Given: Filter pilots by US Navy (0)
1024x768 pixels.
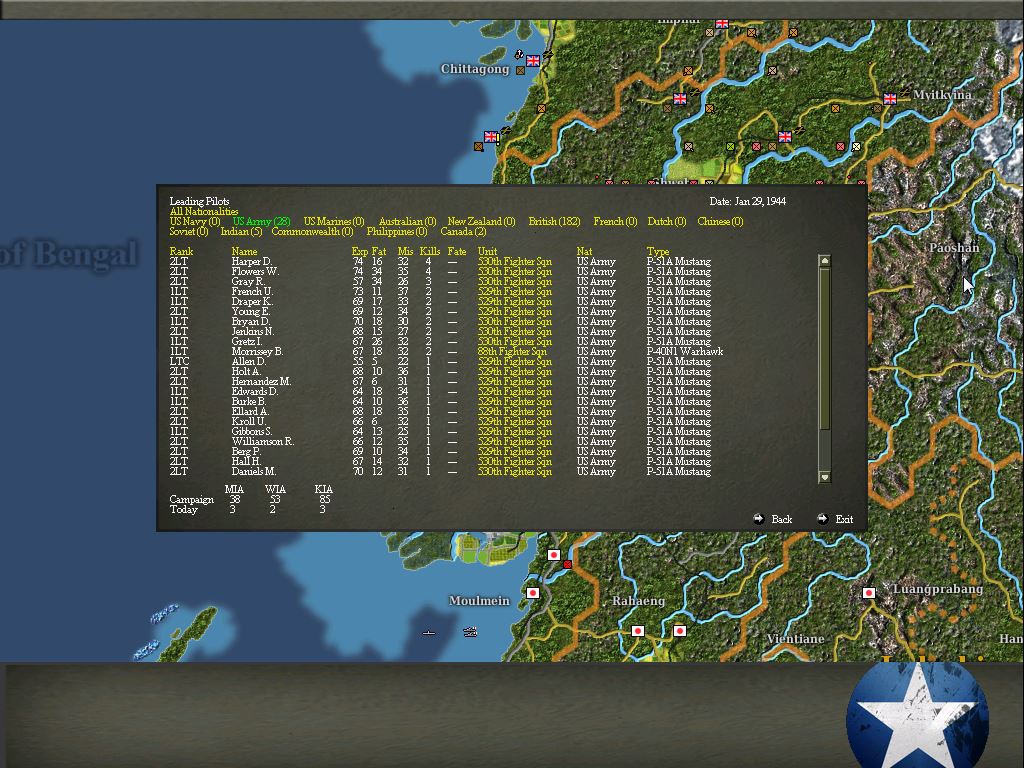Looking at the screenshot, I should coord(195,221).
